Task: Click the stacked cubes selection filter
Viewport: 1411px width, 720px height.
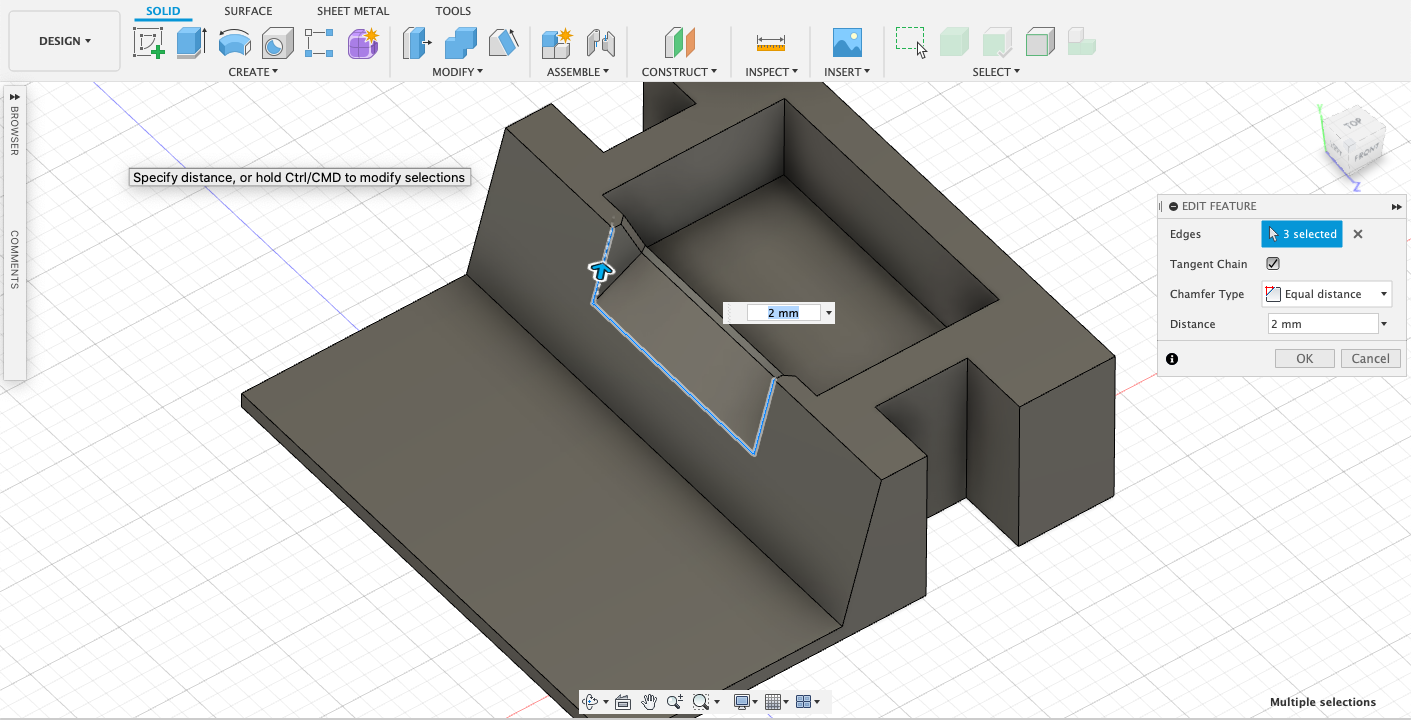Action: [1082, 43]
